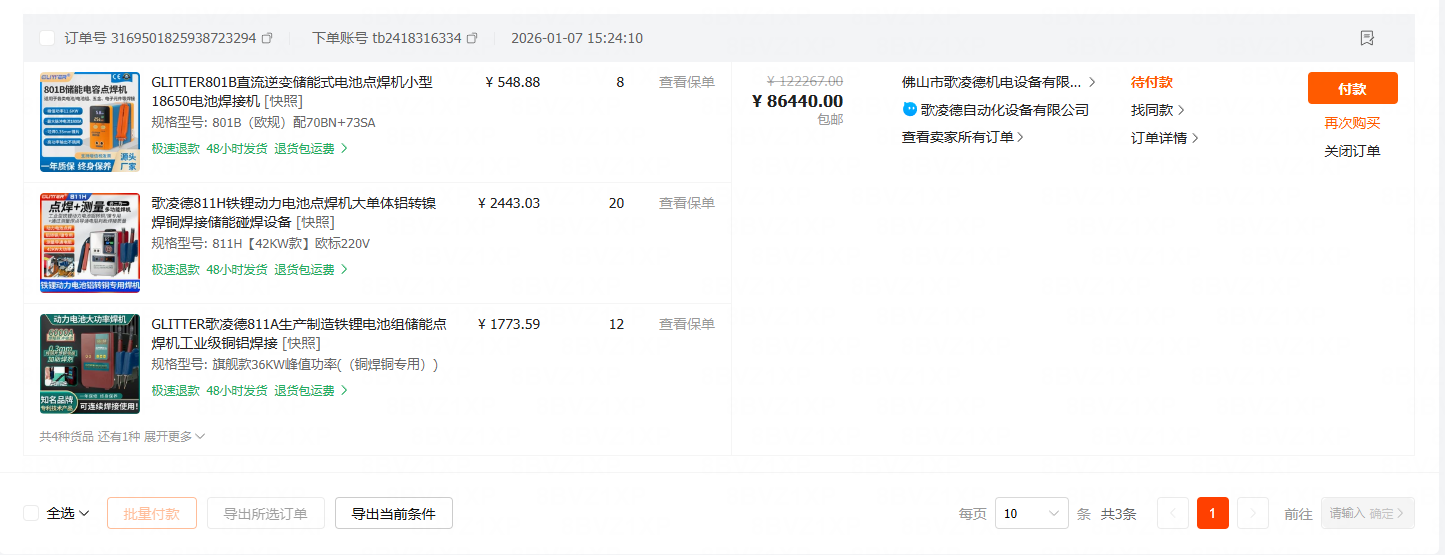Viewport: 1445px width, 555px height.
Task: Click 关闭订单 to close the order
Action: click(1352, 151)
